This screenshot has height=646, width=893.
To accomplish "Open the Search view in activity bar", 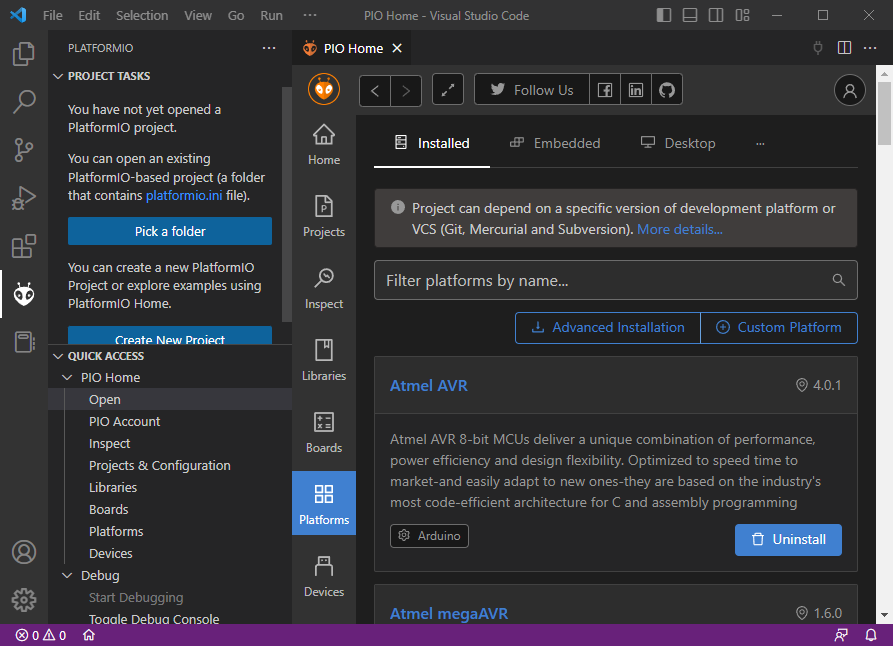I will coord(23,102).
